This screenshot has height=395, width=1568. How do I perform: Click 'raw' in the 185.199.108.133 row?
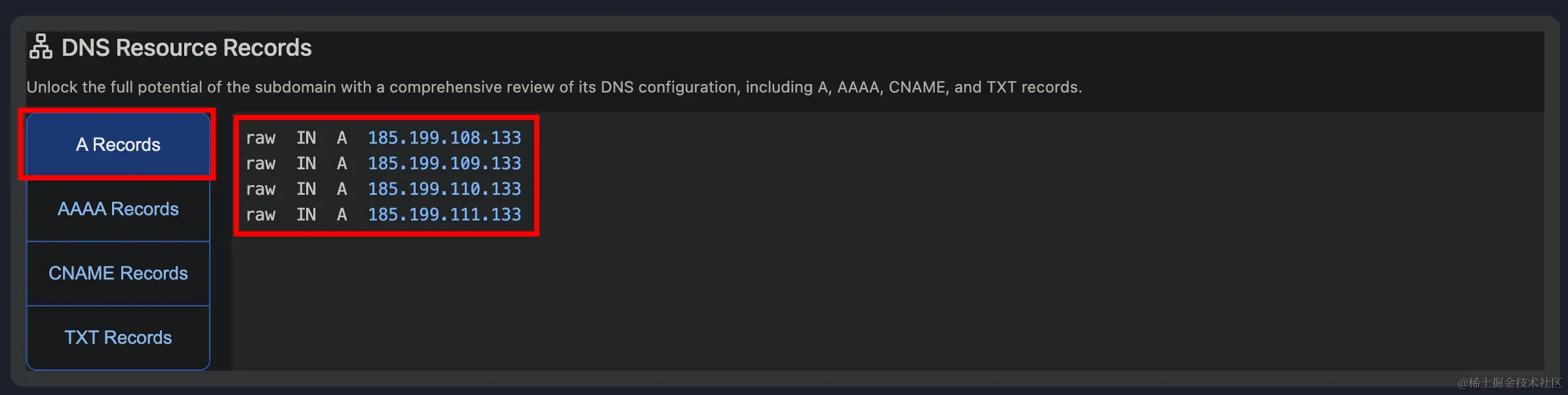click(261, 138)
